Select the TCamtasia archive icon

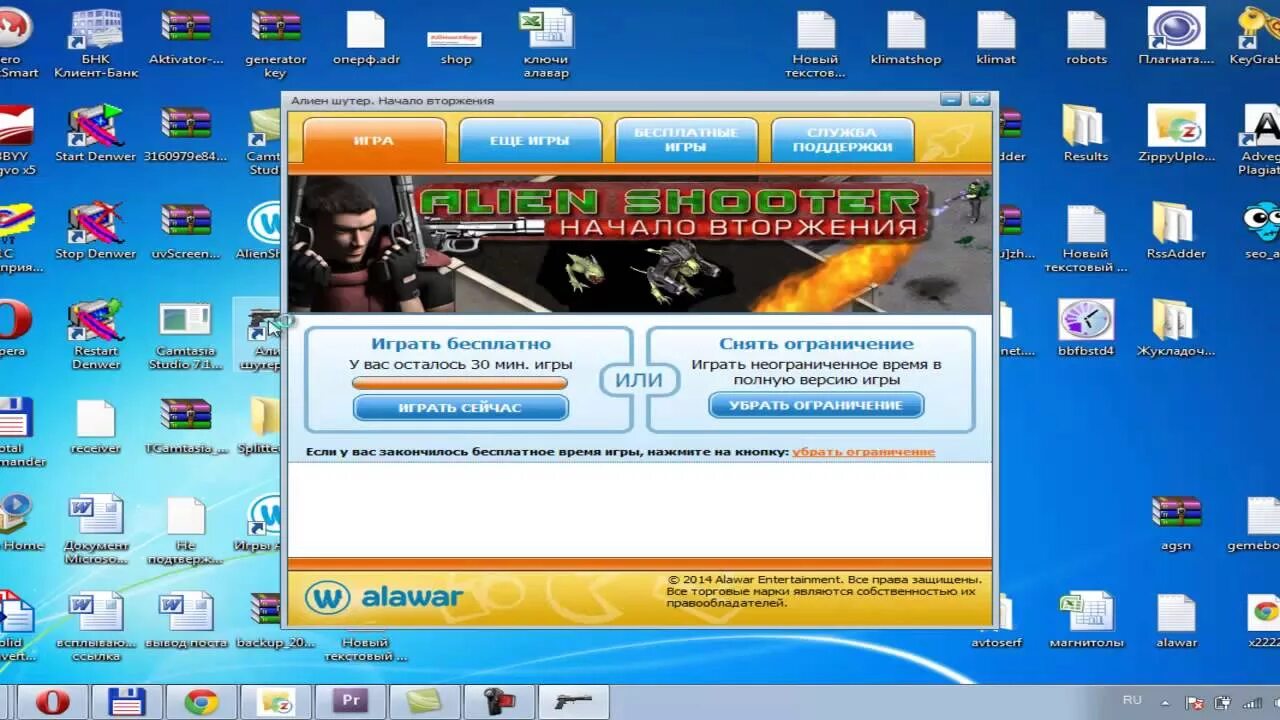coord(186,427)
